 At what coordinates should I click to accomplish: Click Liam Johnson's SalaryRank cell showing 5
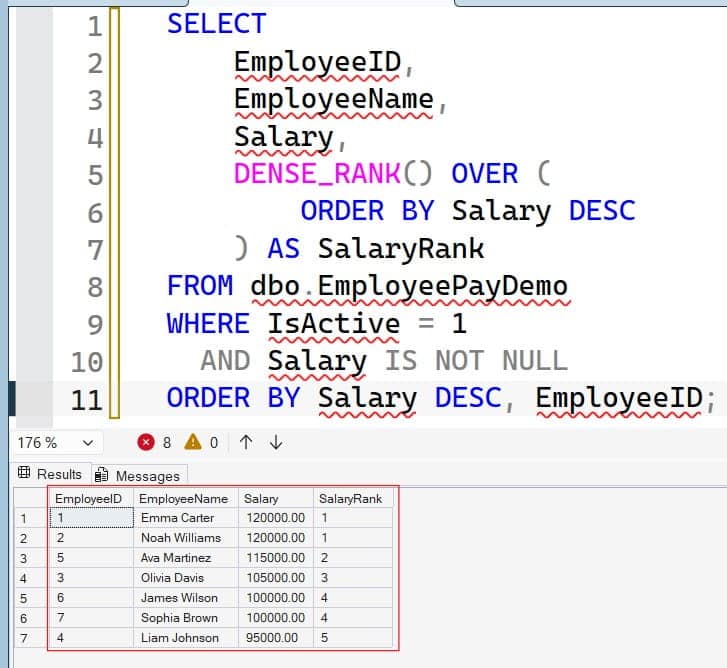click(x=353, y=638)
